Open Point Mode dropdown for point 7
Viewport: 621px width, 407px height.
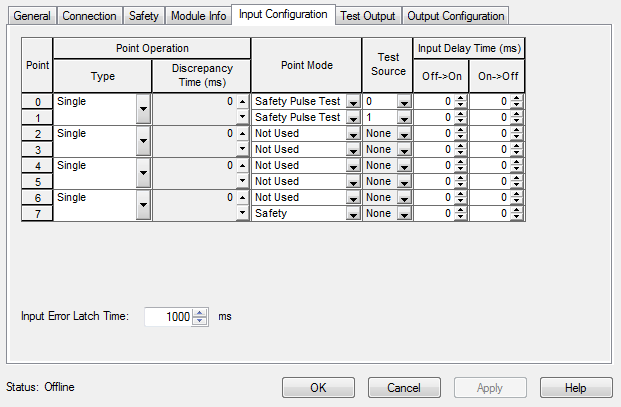coord(352,214)
